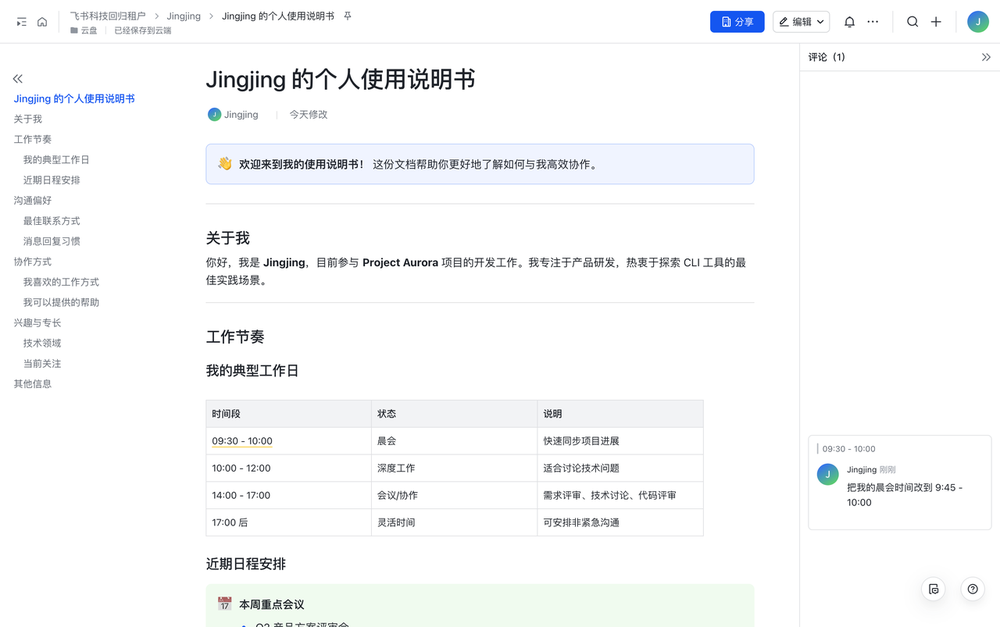Open the more options ellipsis menu
Image resolution: width=1000 pixels, height=627 pixels.
pos(874,21)
